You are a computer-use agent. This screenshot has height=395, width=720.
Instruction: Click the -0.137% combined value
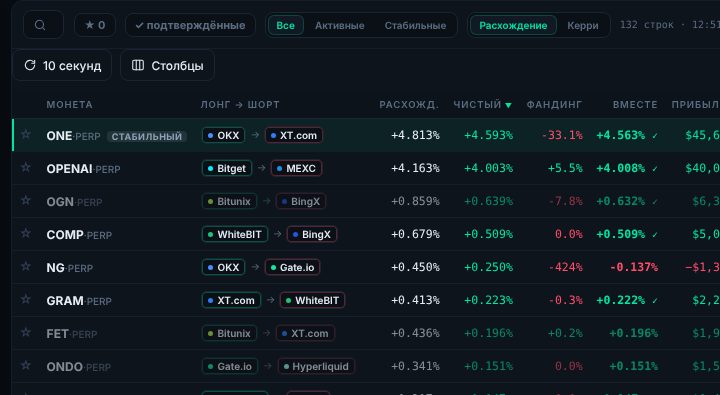click(634, 267)
